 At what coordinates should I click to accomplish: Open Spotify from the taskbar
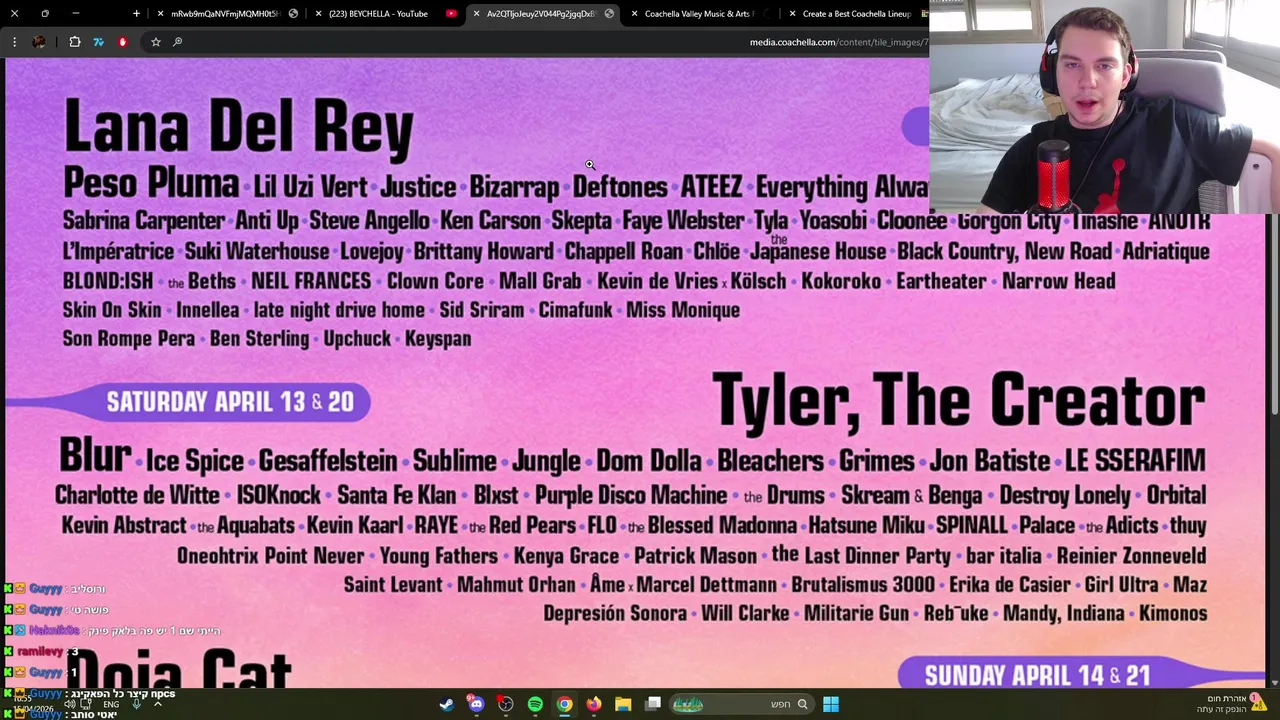click(x=535, y=704)
